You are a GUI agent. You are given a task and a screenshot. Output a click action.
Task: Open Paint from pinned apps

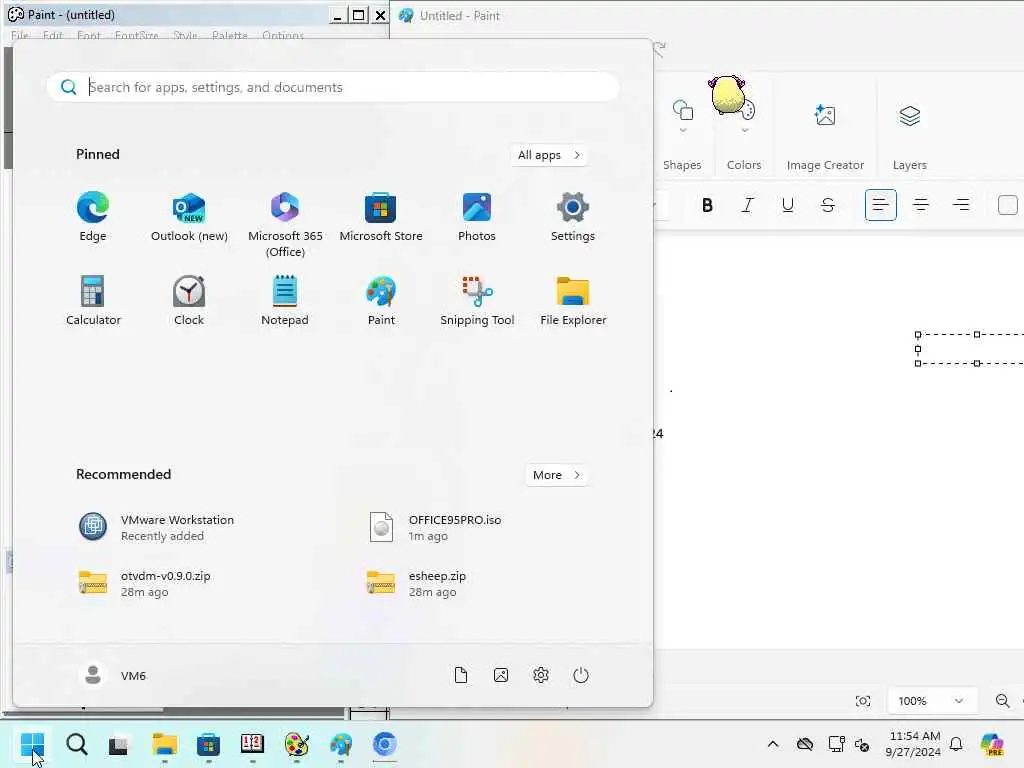381,301
